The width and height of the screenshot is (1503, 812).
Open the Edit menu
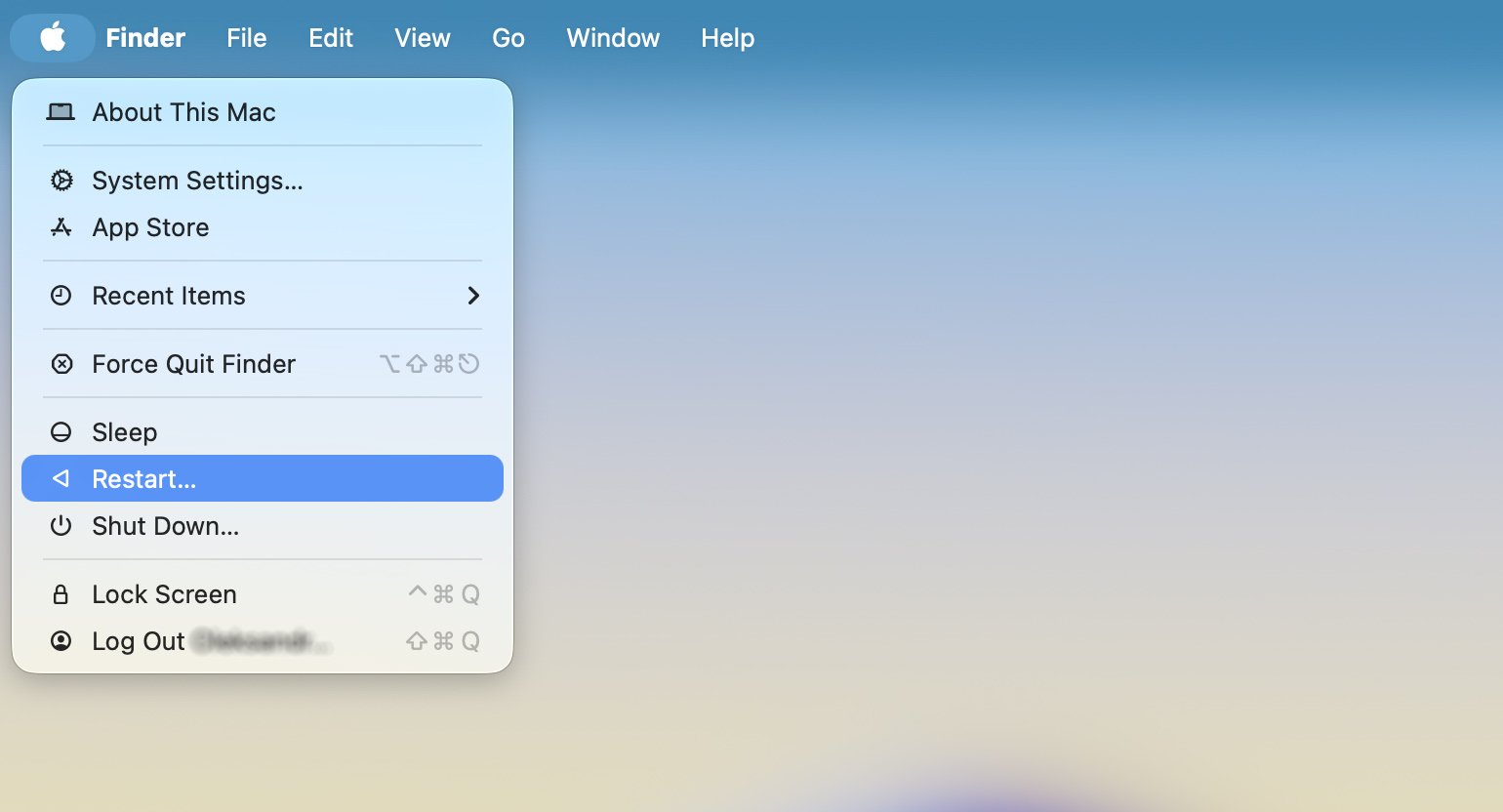[x=331, y=38]
